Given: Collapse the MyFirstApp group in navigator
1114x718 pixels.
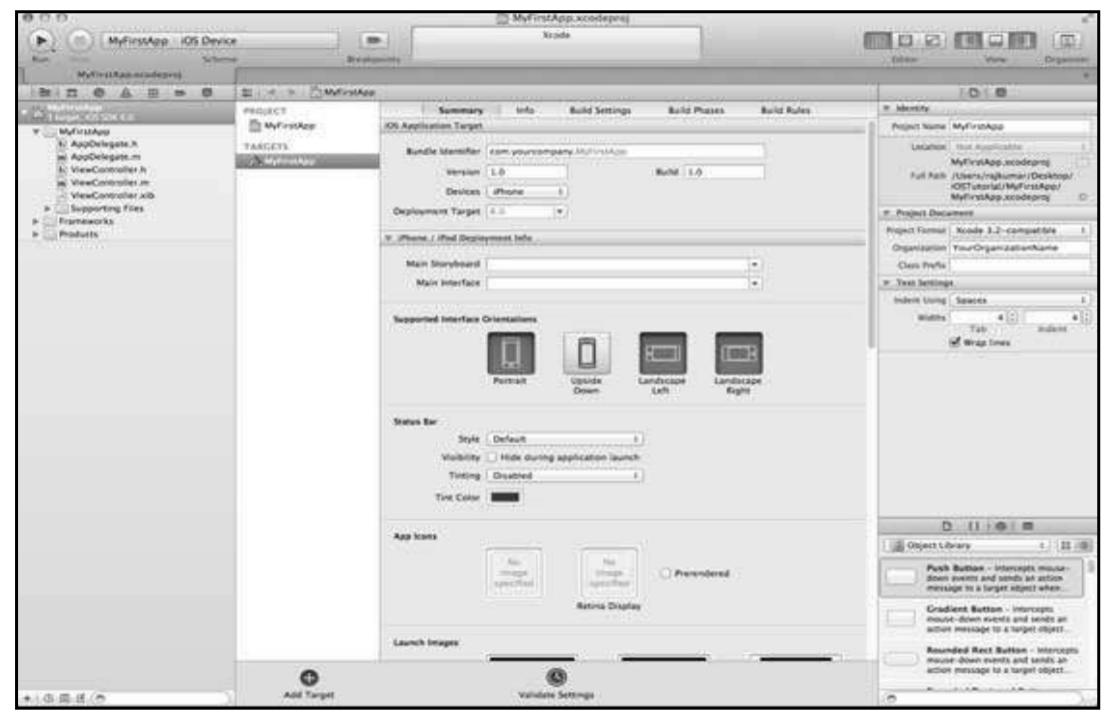Looking at the screenshot, I should tap(36, 131).
